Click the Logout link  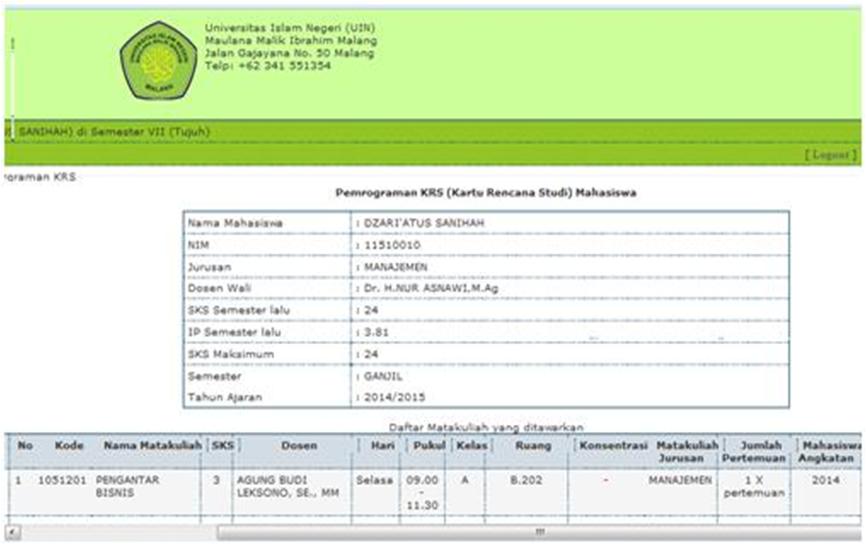830,155
